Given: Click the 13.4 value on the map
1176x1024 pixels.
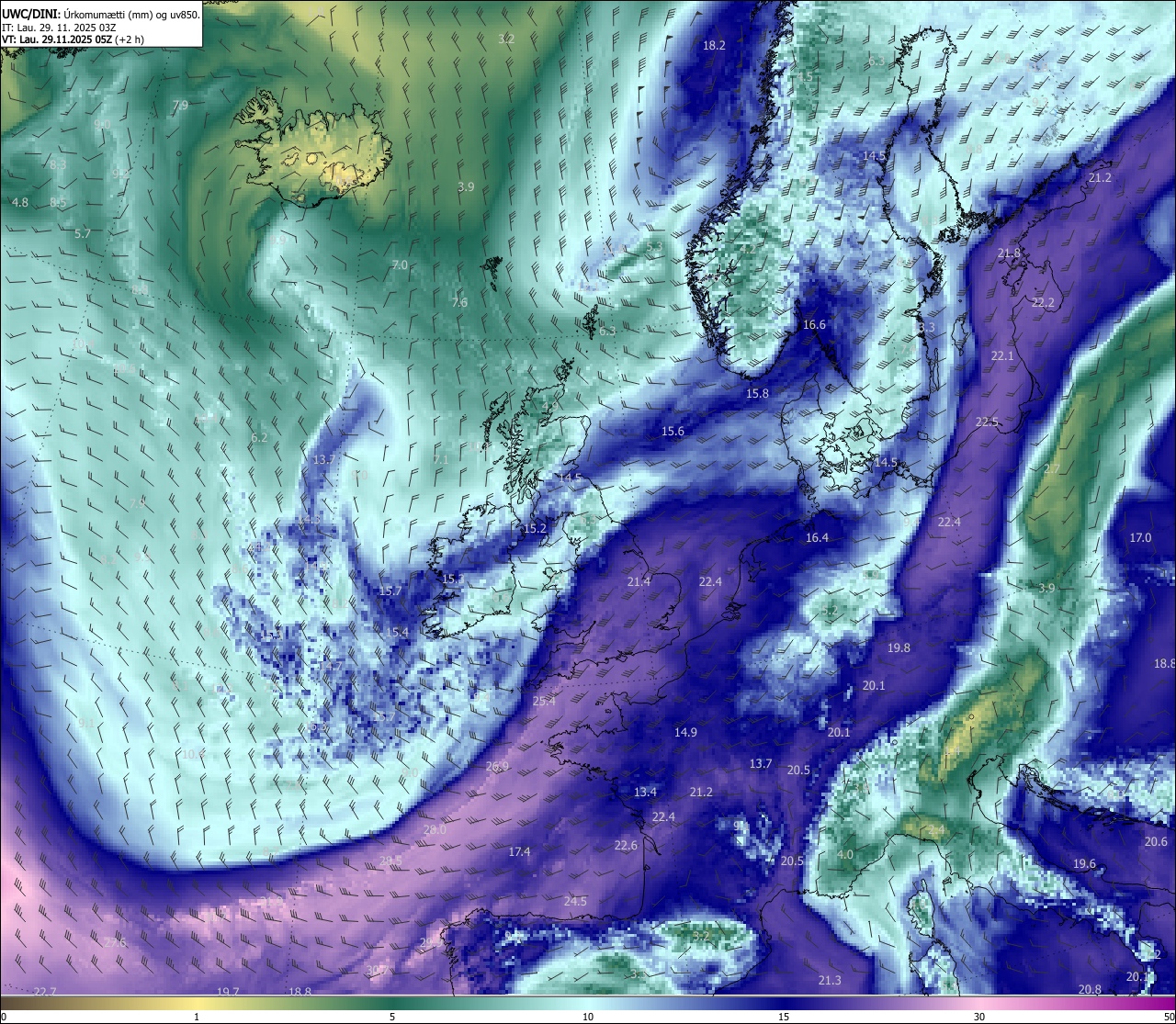Looking at the screenshot, I should 645,792.
